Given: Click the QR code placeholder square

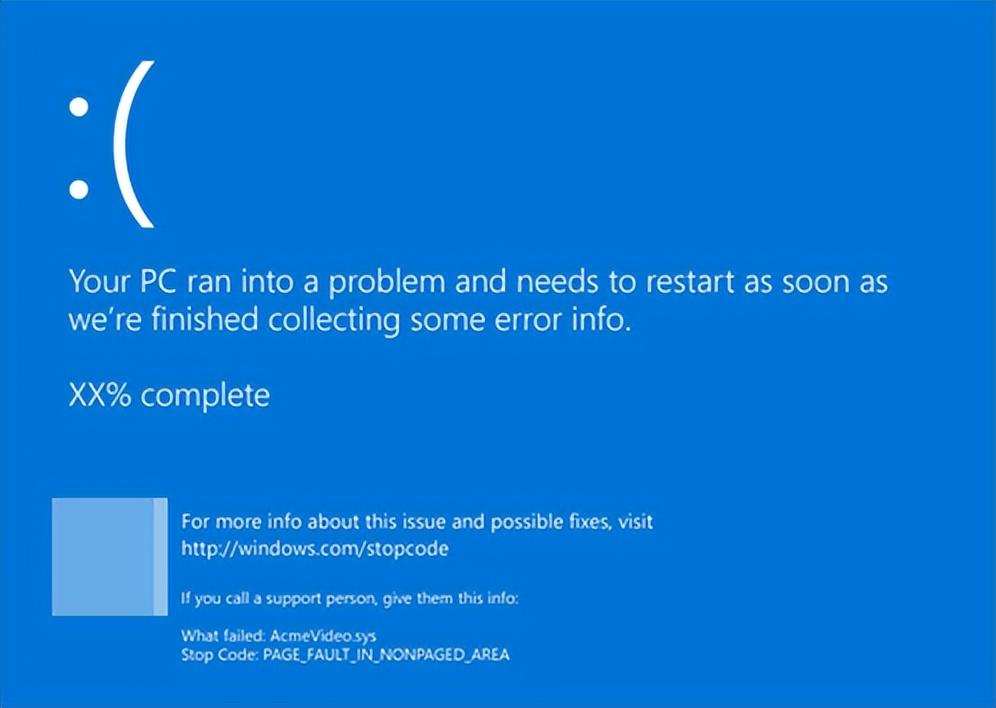Looking at the screenshot, I should point(110,557).
